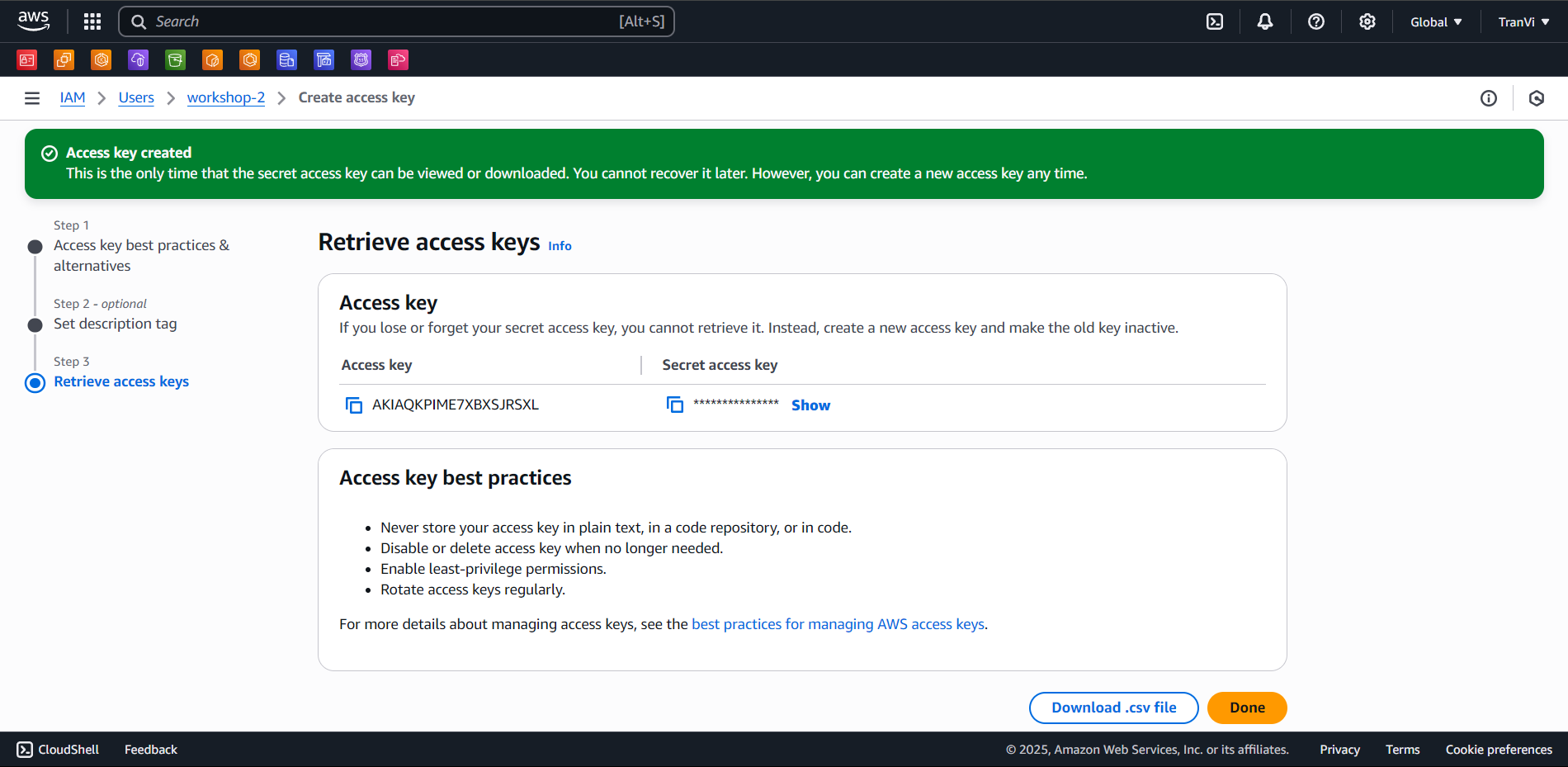Image resolution: width=1568 pixels, height=767 pixels.
Task: Click Feedback in the bottom bar
Action: click(150, 749)
